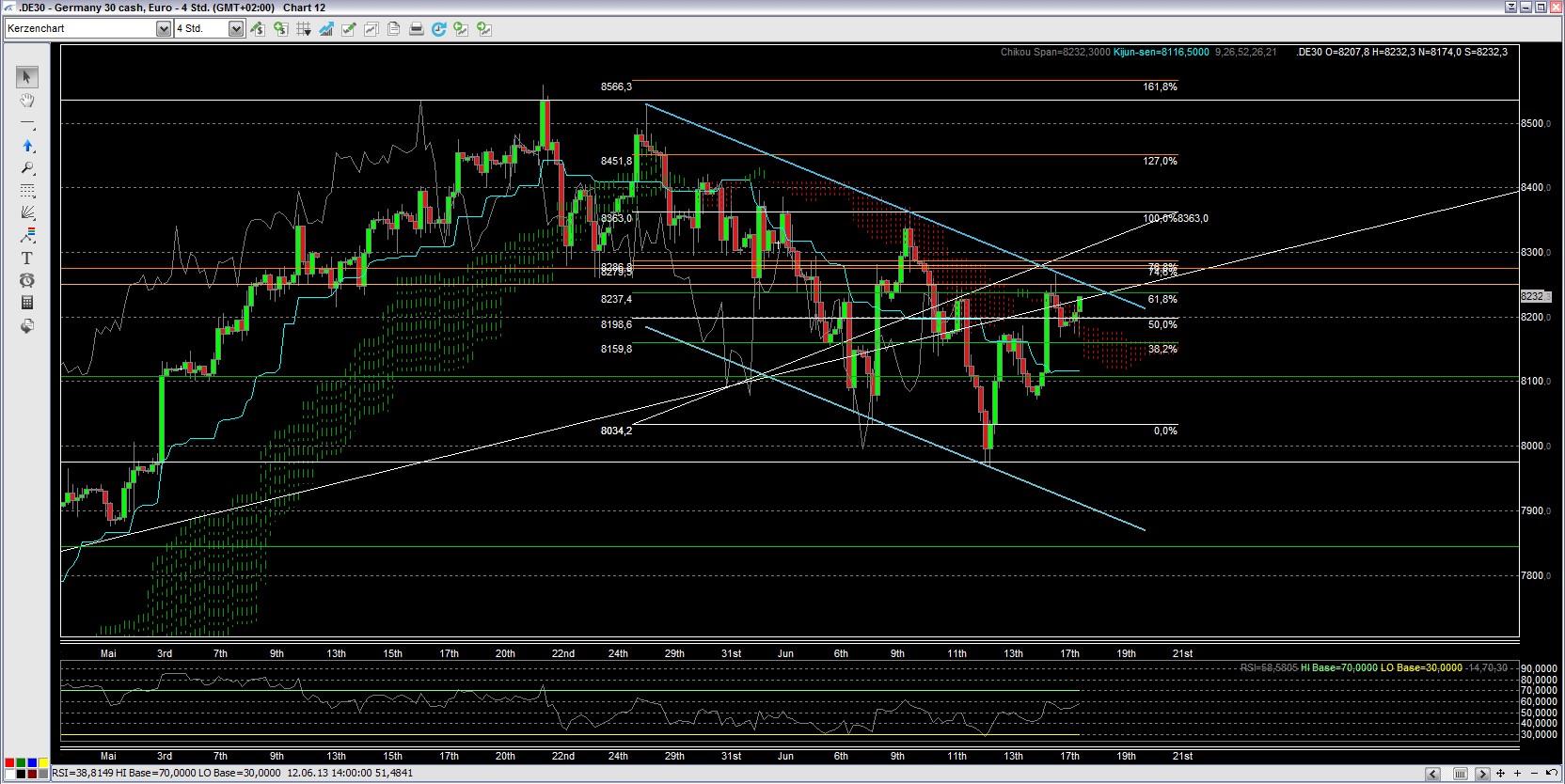This screenshot has height=784, width=1565.
Task: Click the refresh chart clock icon
Action: [438, 29]
